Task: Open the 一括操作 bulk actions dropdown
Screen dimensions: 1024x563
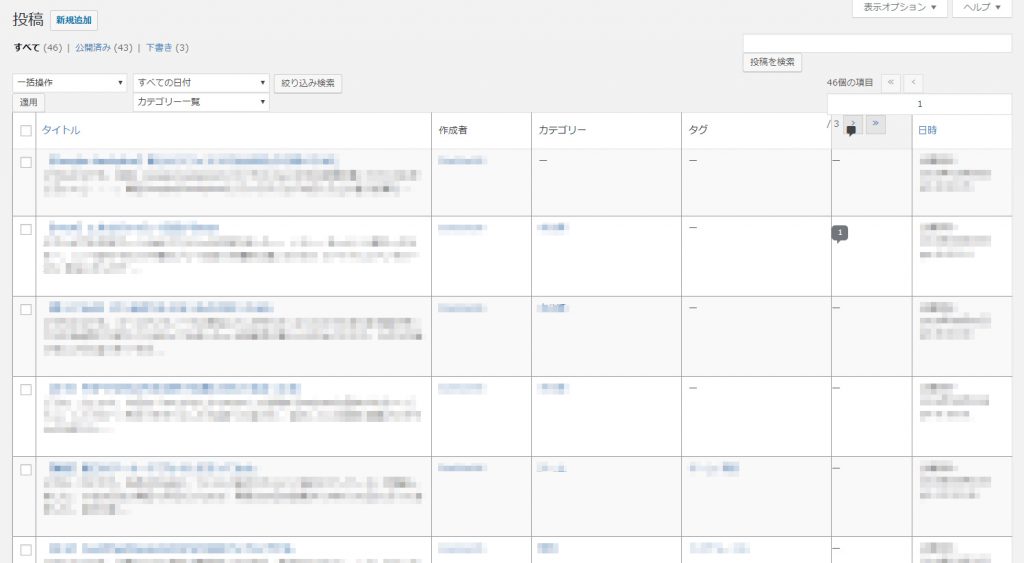Action: click(70, 83)
